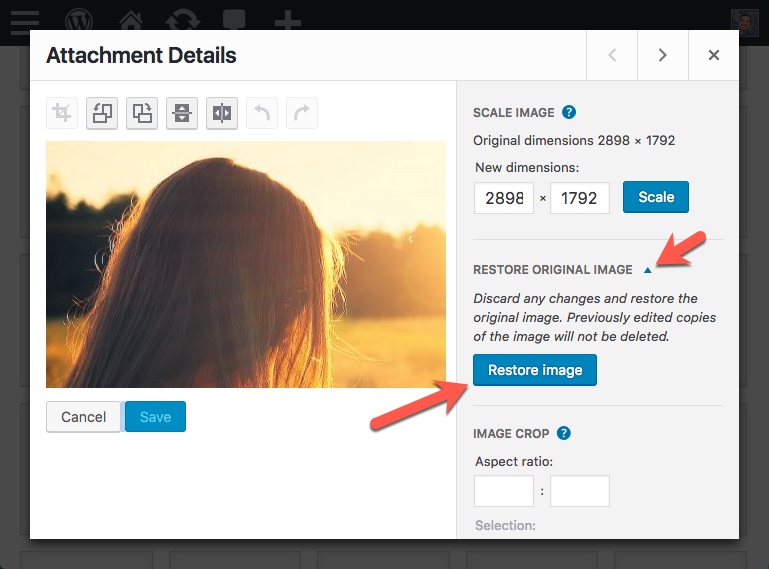The height and width of the screenshot is (569, 769).
Task: Click the 'Aspect ratio:' label
Action: click(514, 462)
